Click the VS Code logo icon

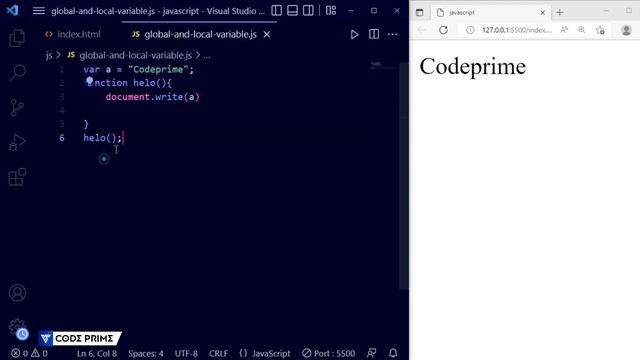pos(12,10)
